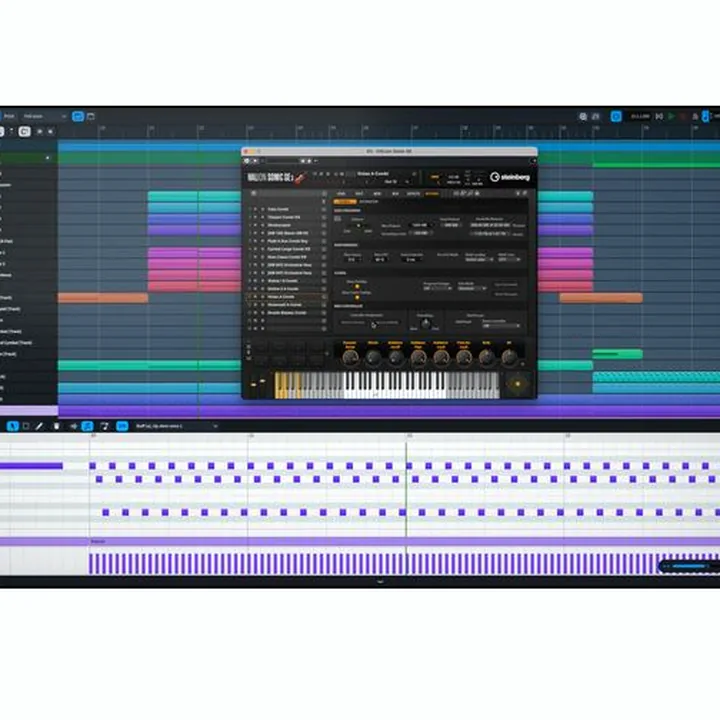Image resolution: width=720 pixels, height=720 pixels.
Task: Click the return-to-start transport button
Action: 659,117
